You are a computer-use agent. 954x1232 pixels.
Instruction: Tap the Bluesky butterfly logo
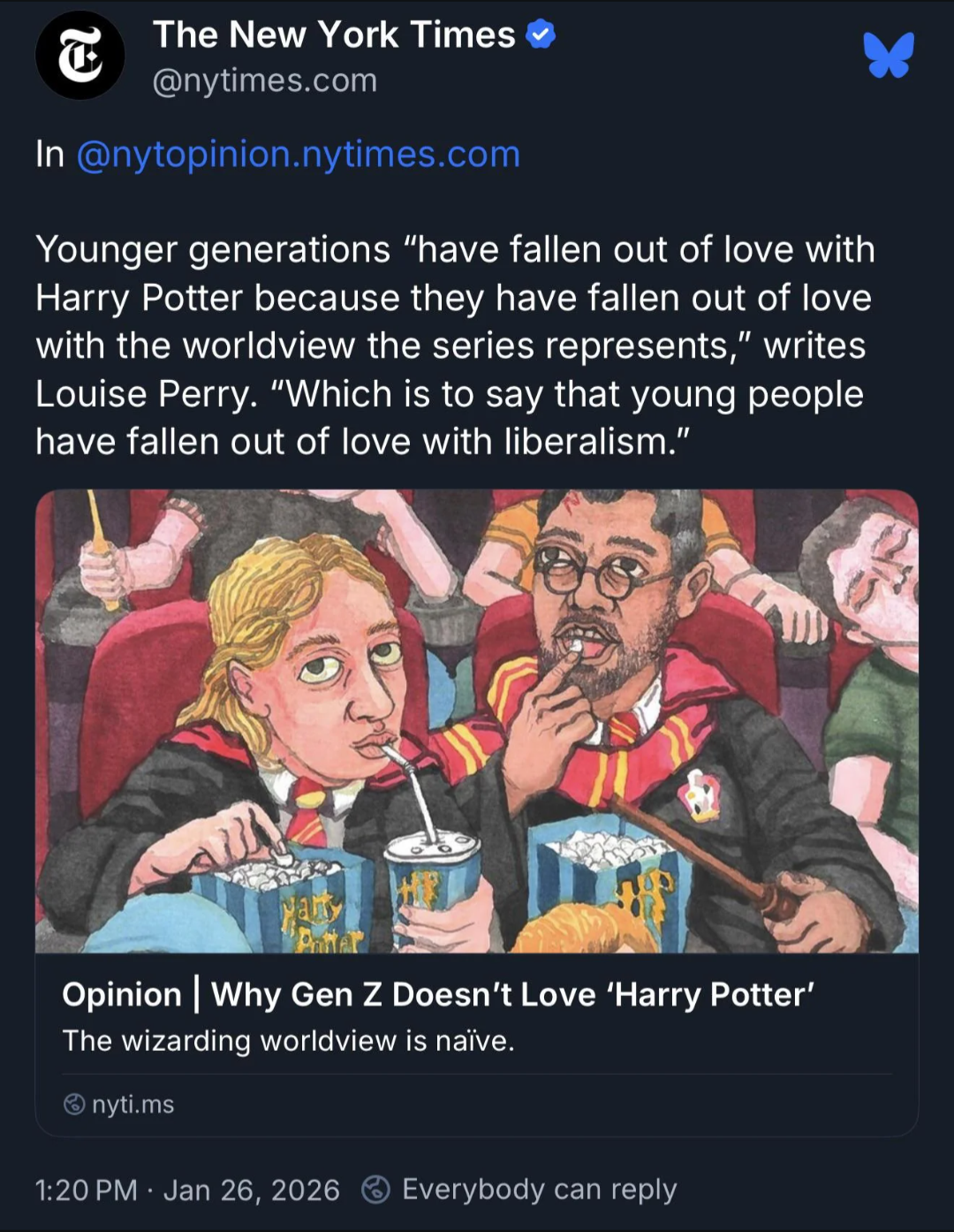tap(889, 55)
